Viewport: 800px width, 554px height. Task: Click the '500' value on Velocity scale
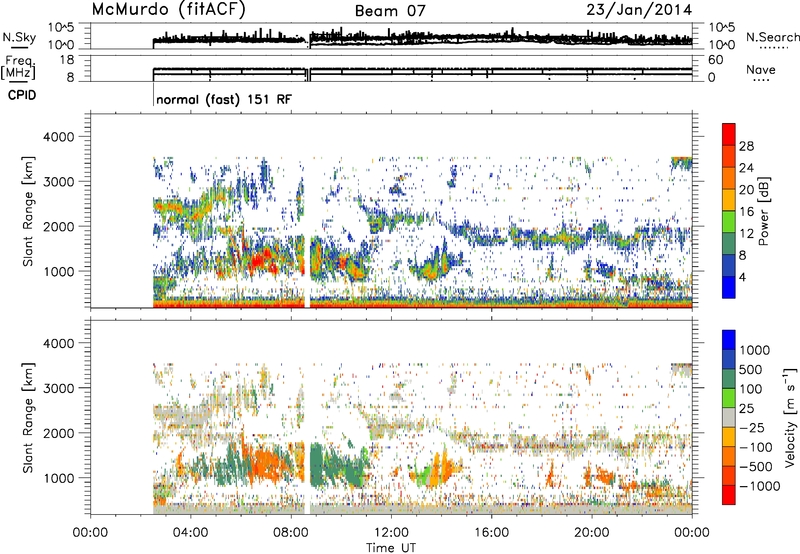751,370
